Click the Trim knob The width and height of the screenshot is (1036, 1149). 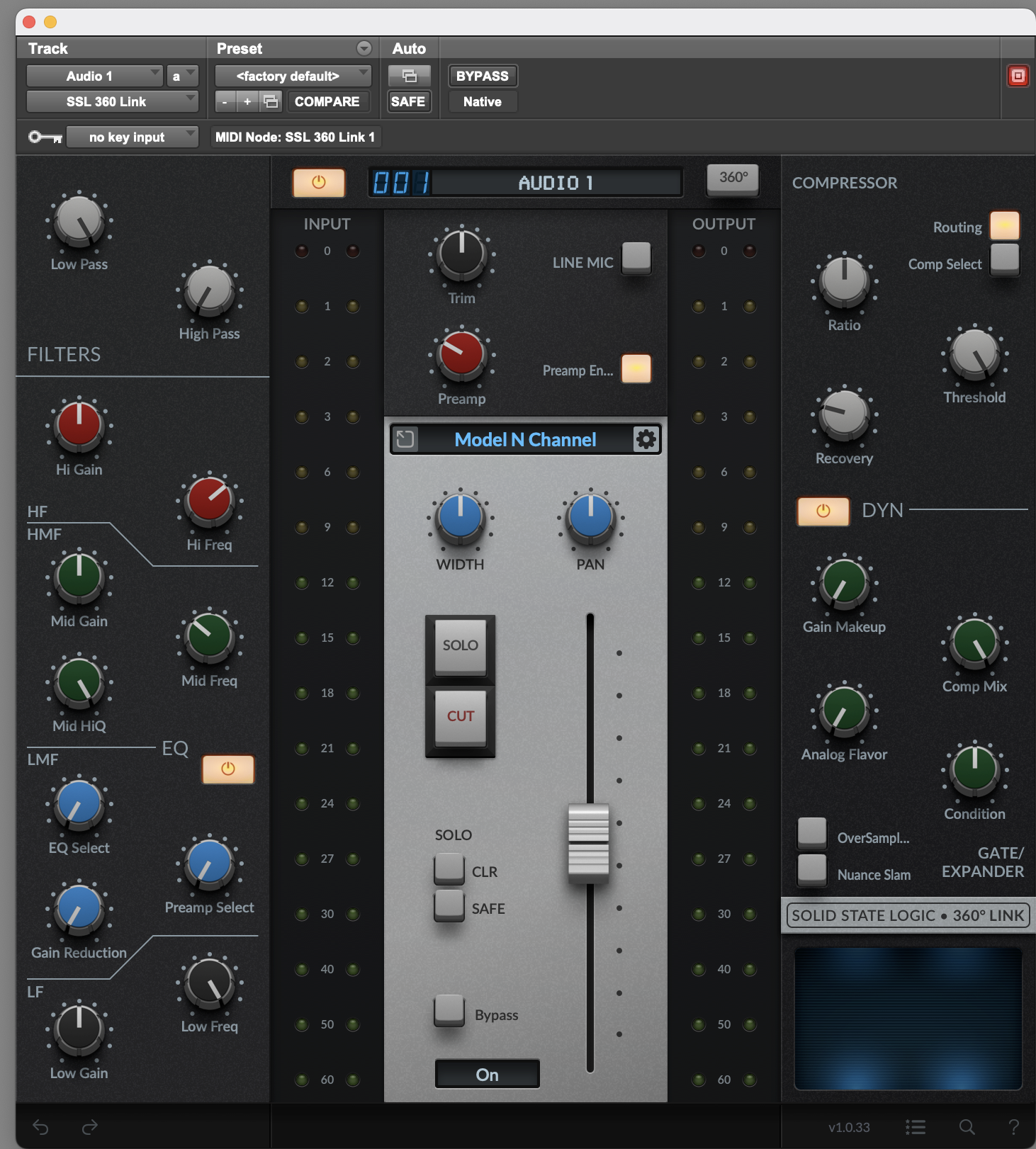click(462, 254)
